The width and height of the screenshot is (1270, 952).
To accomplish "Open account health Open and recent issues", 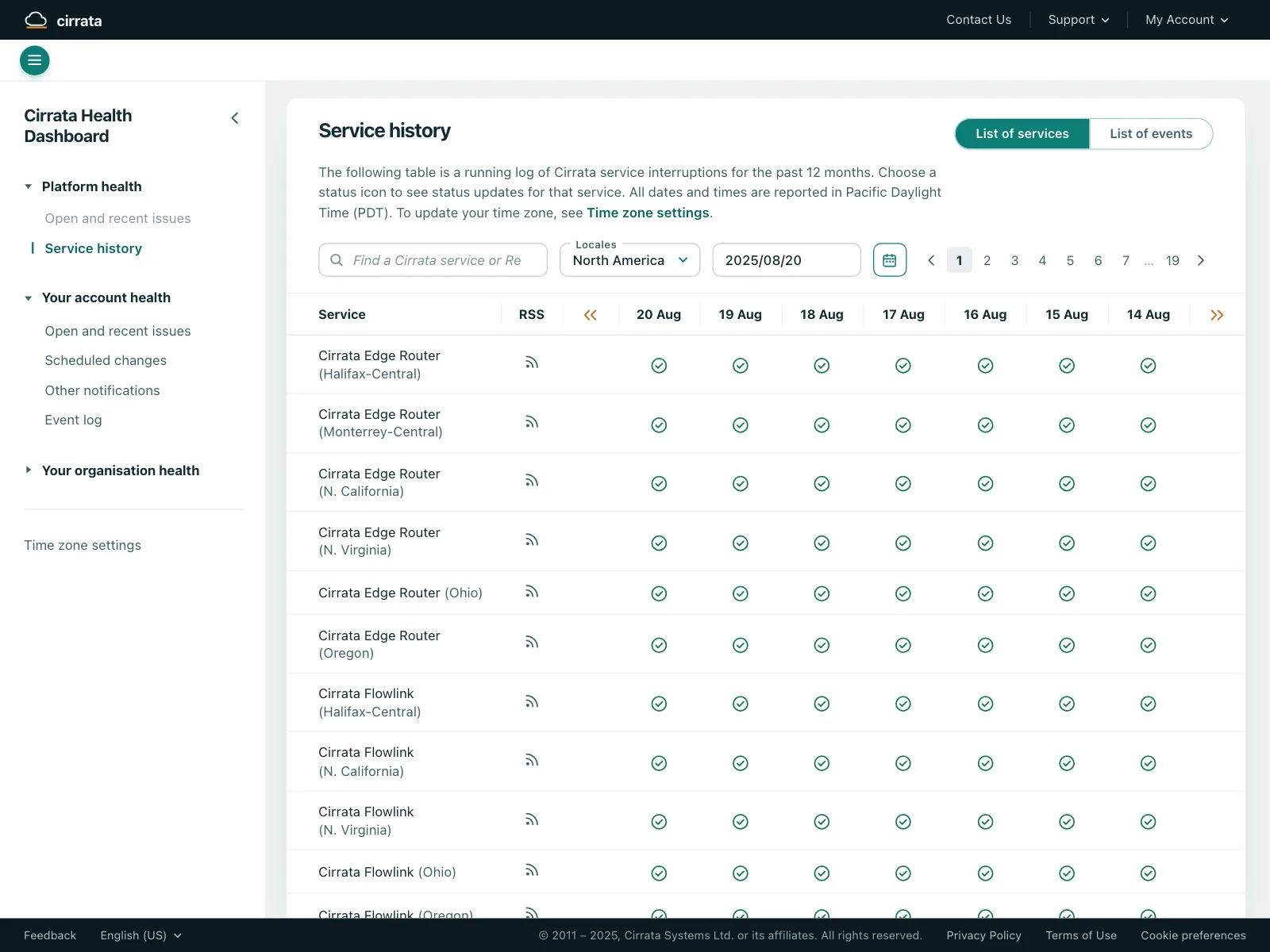I will click(117, 331).
